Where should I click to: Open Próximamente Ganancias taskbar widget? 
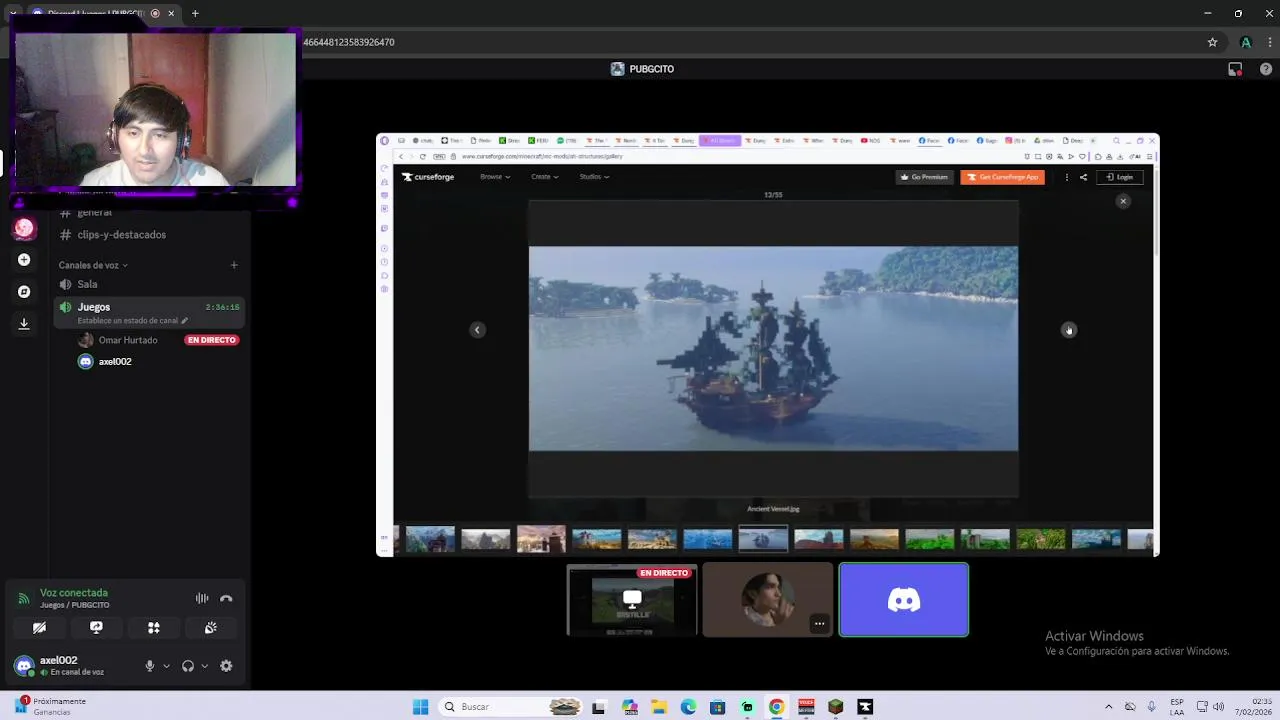[50, 706]
